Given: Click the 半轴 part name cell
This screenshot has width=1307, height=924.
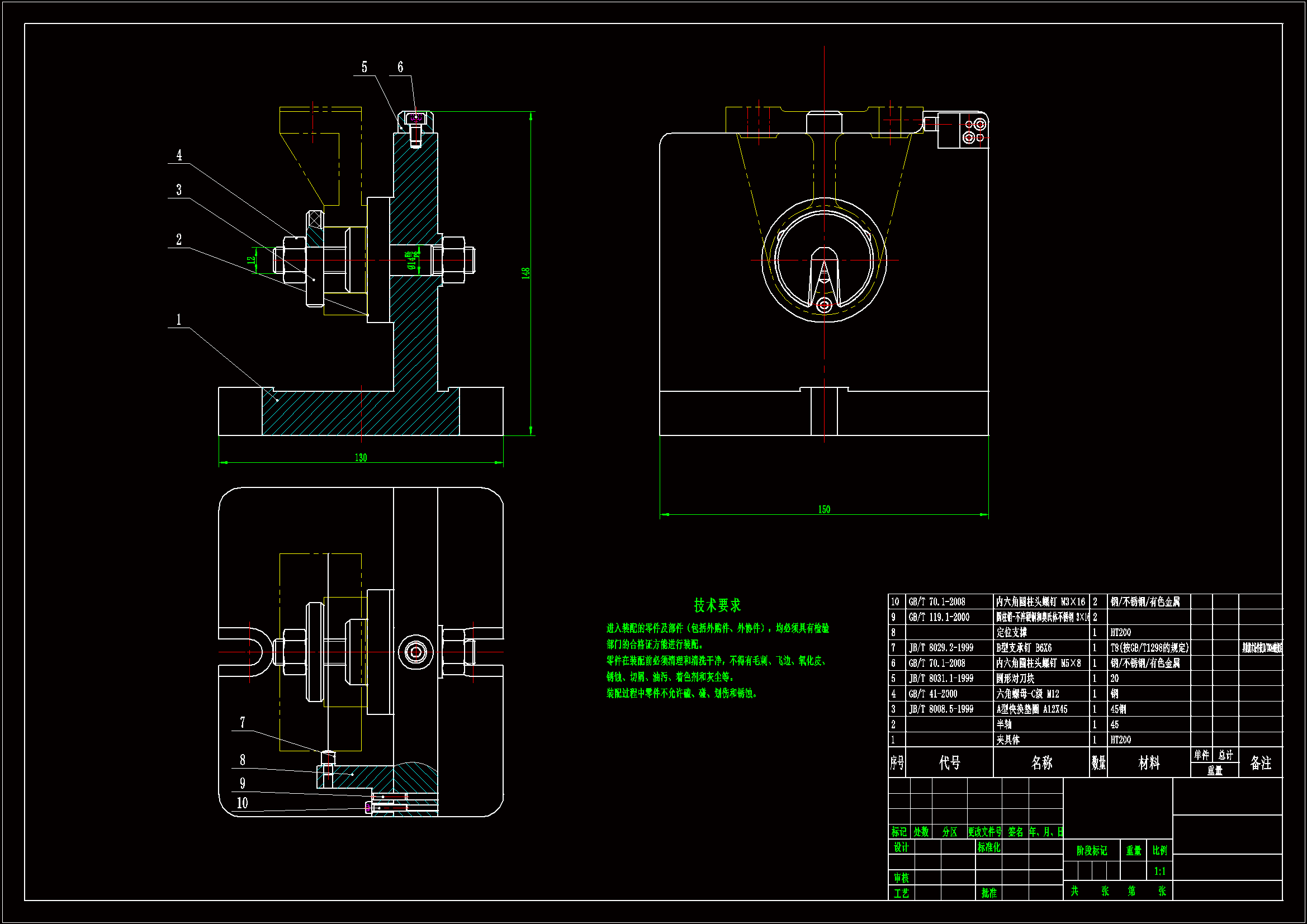Looking at the screenshot, I should [x=1004, y=725].
